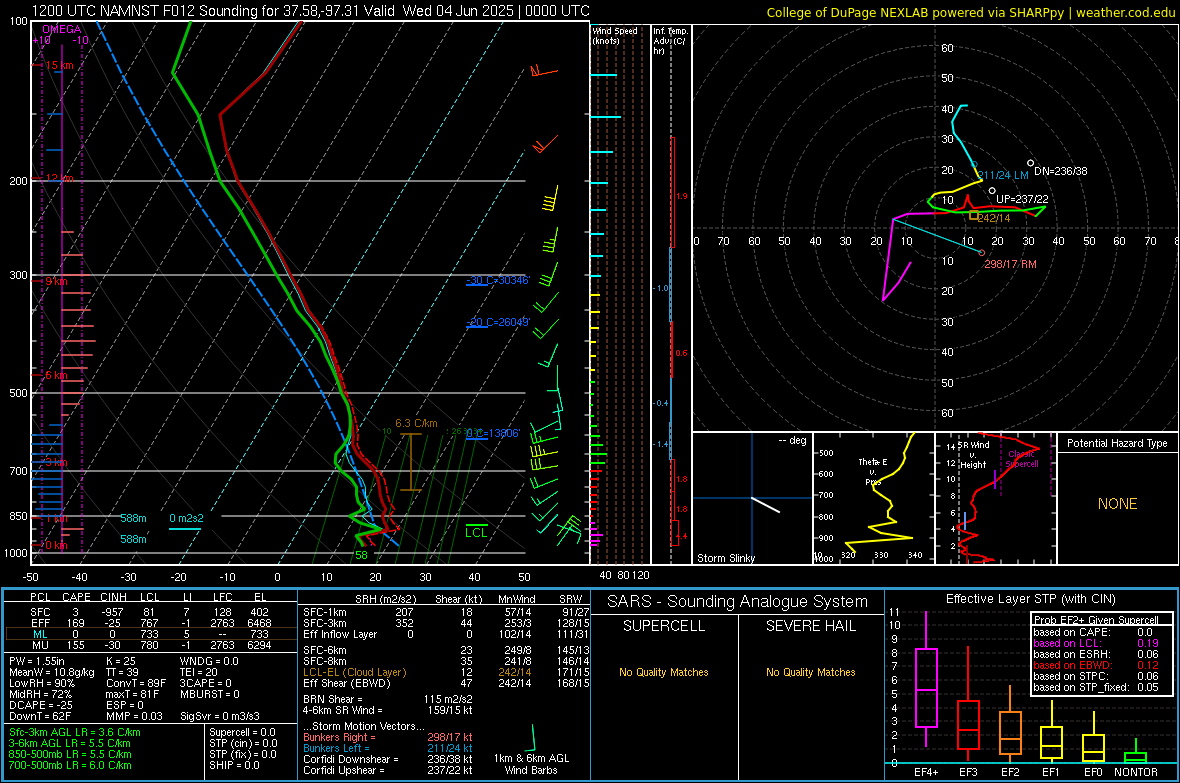Click the ConvT = 89F value
The height and width of the screenshot is (783, 1180).
(x=135, y=684)
